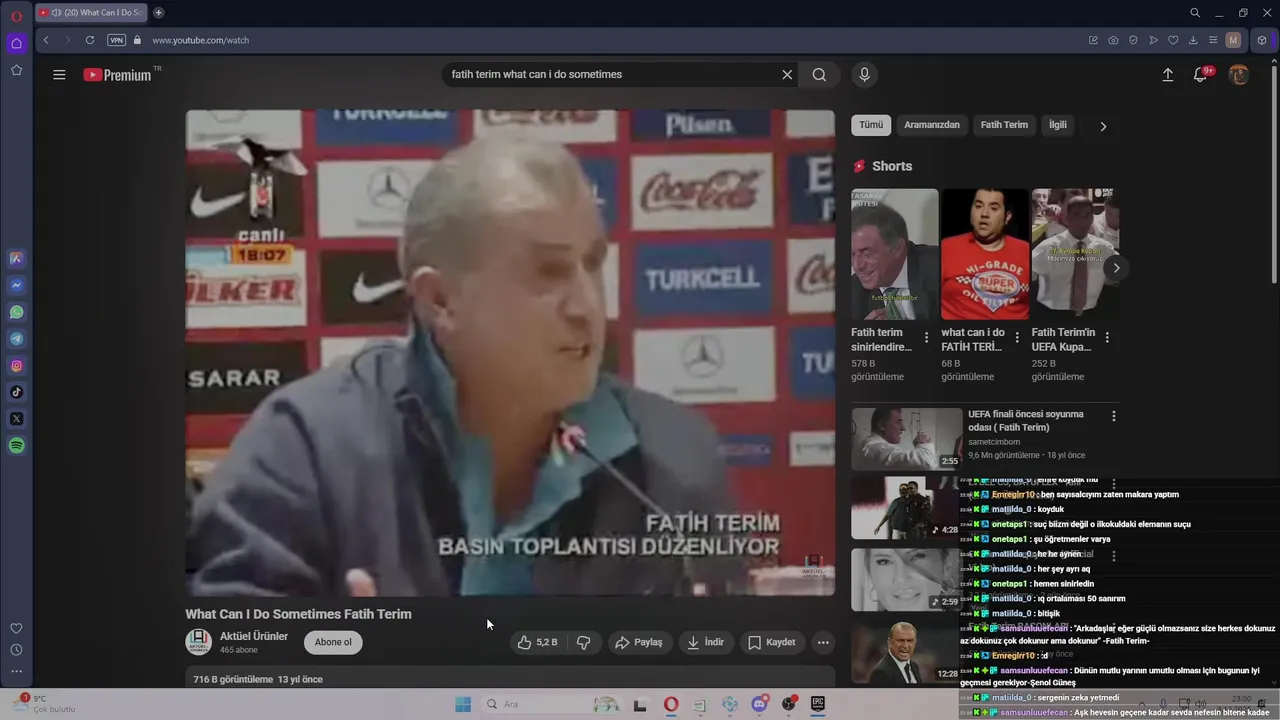Bookmark page with address bar heart
The width and height of the screenshot is (1280, 720).
1173,40
